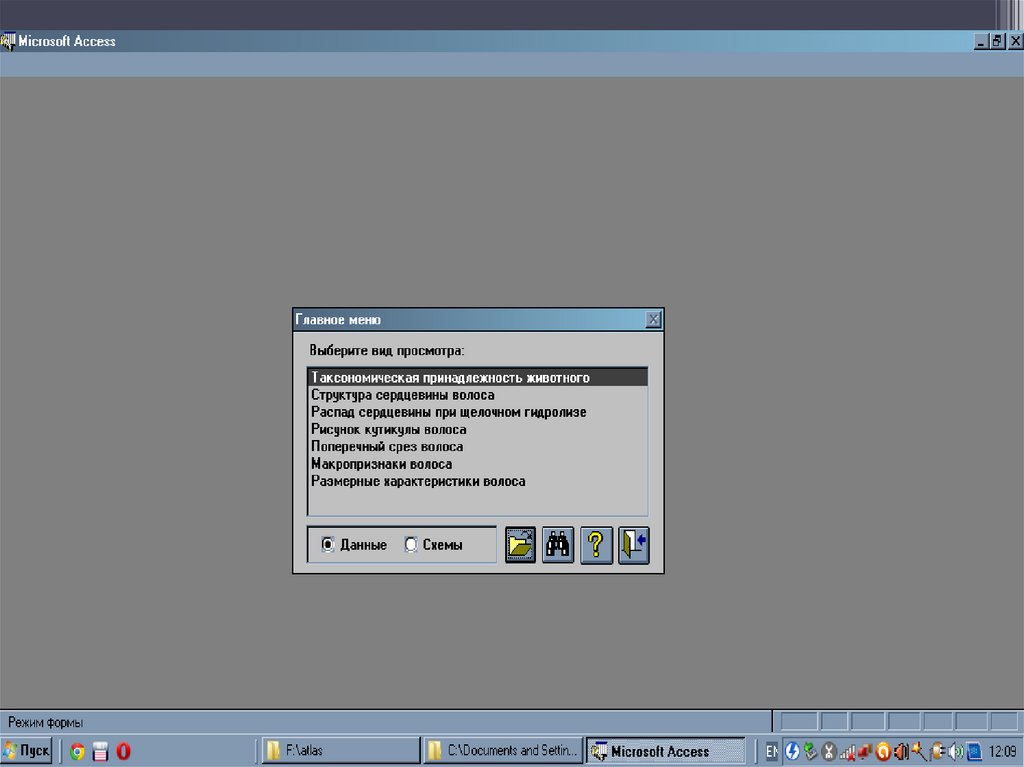Screen dimensions: 1024x767
Task: Click the orange circle tray icon
Action: tap(883, 751)
